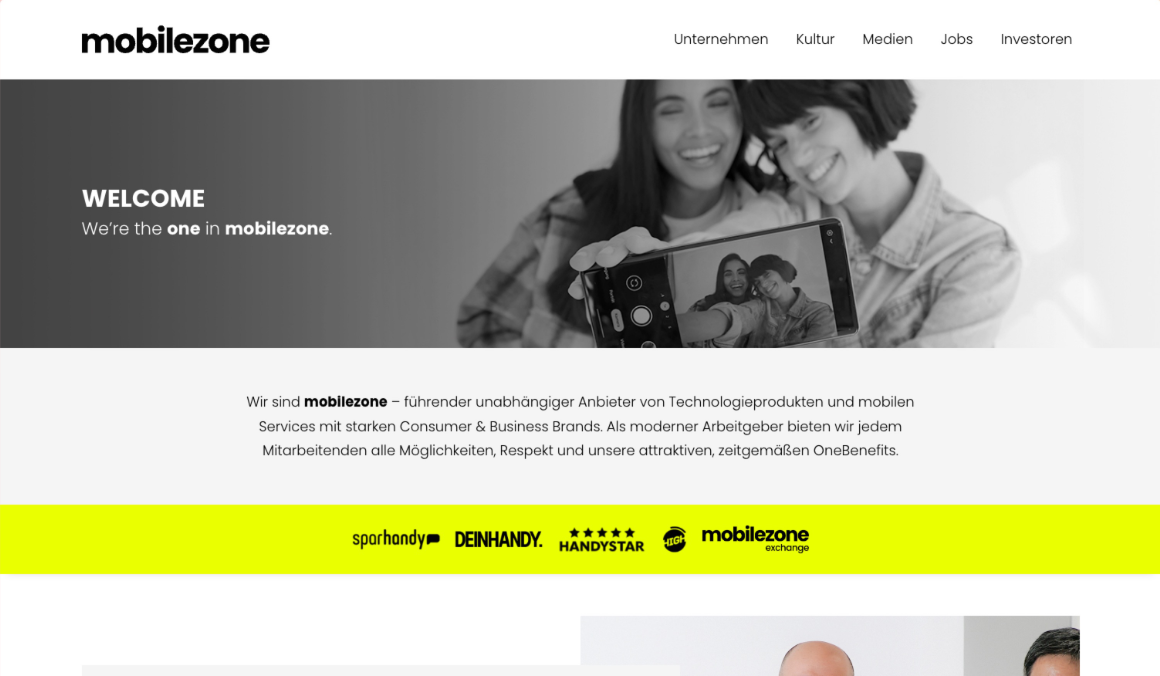This screenshot has width=1160, height=676.
Task: Click the round HIGH brand logo
Action: coord(674,540)
